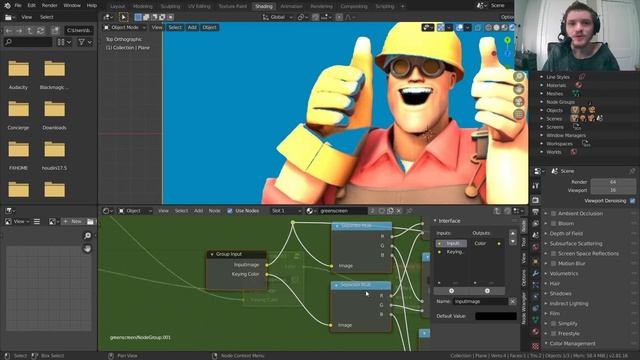Click add input plus button in Interface panel
The image size is (640, 360).
(451, 291)
